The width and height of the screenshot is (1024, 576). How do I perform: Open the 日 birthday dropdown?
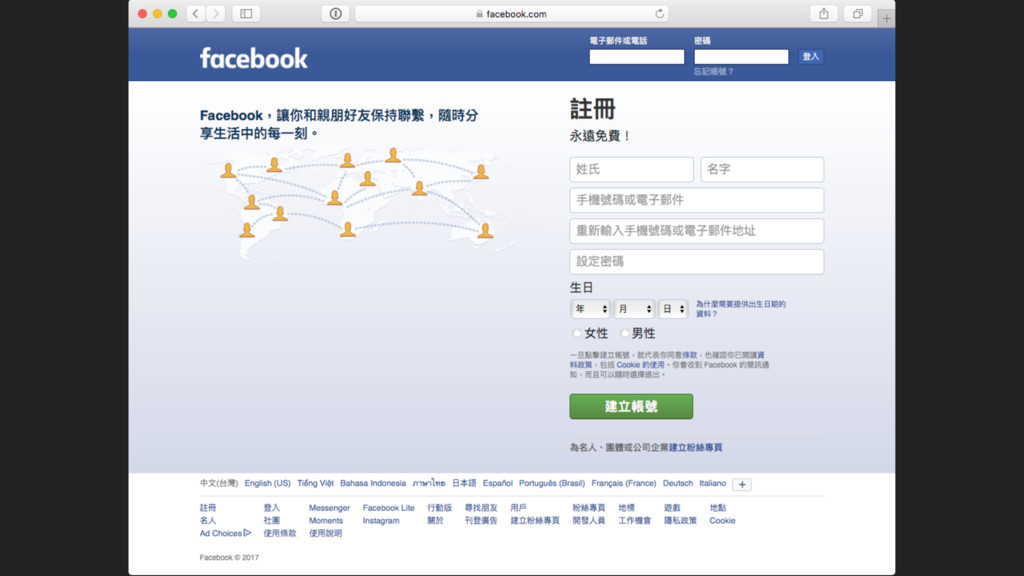point(673,309)
